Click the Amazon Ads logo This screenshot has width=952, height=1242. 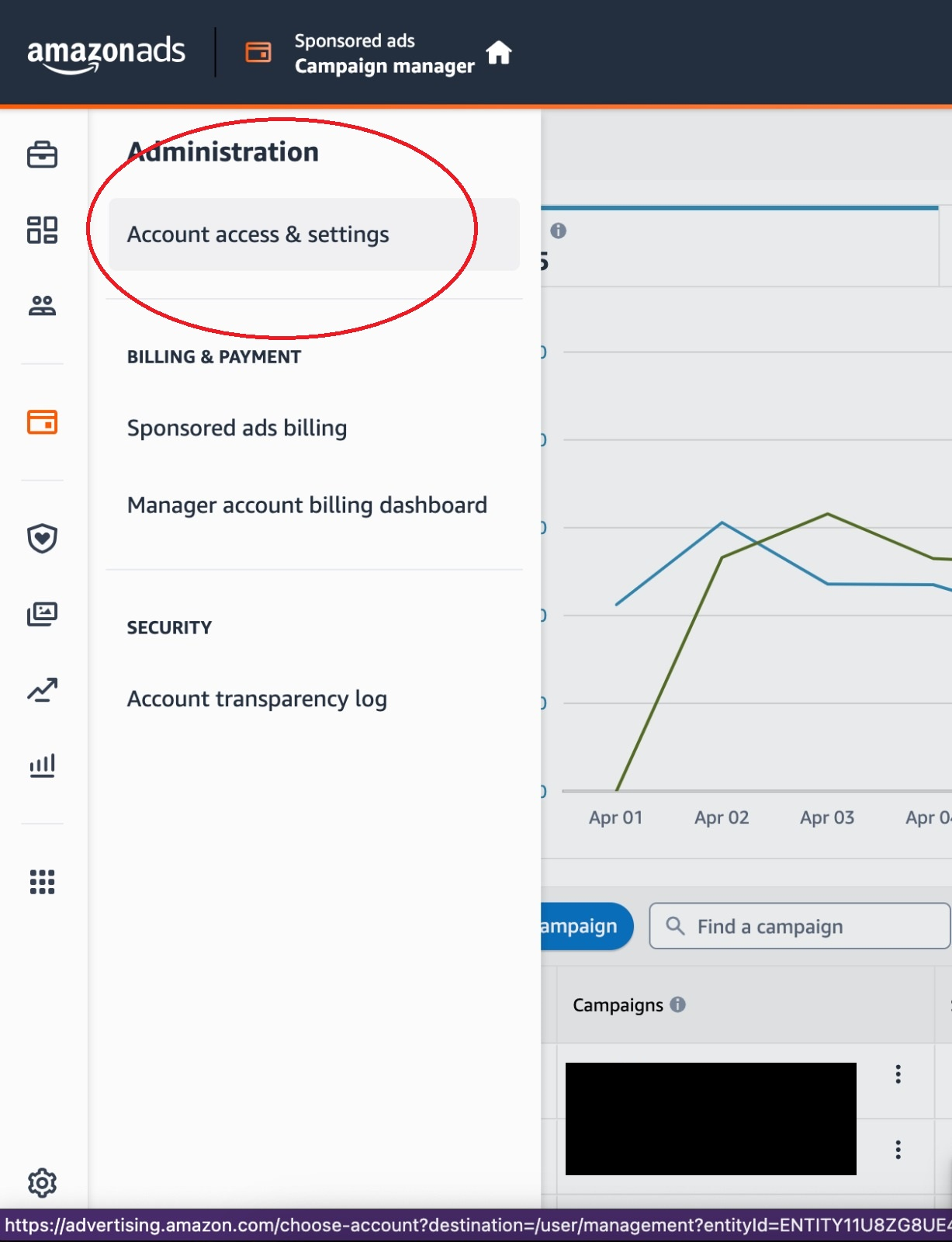tap(106, 54)
